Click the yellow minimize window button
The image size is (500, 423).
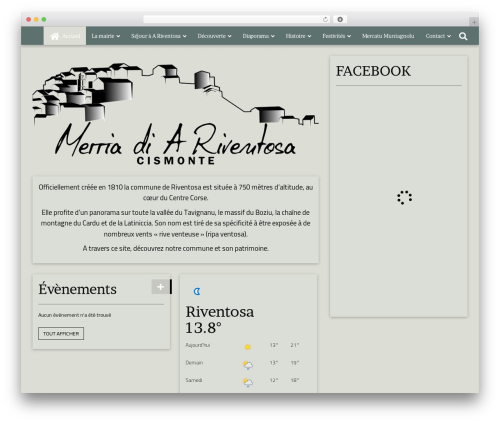(x=36, y=19)
